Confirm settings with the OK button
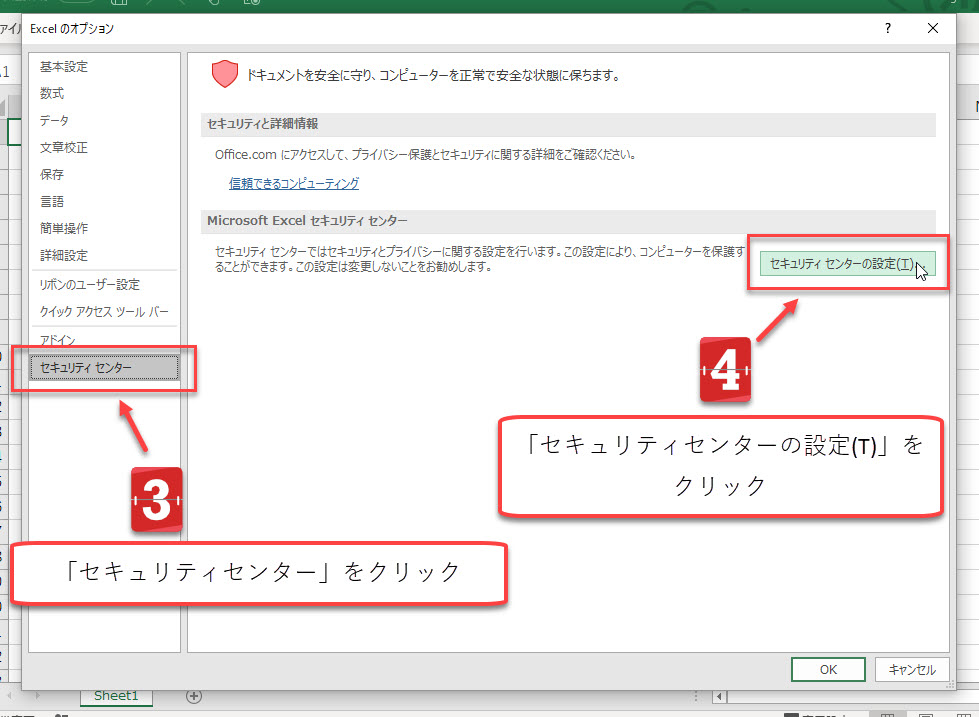This screenshot has width=979, height=717. coord(827,669)
